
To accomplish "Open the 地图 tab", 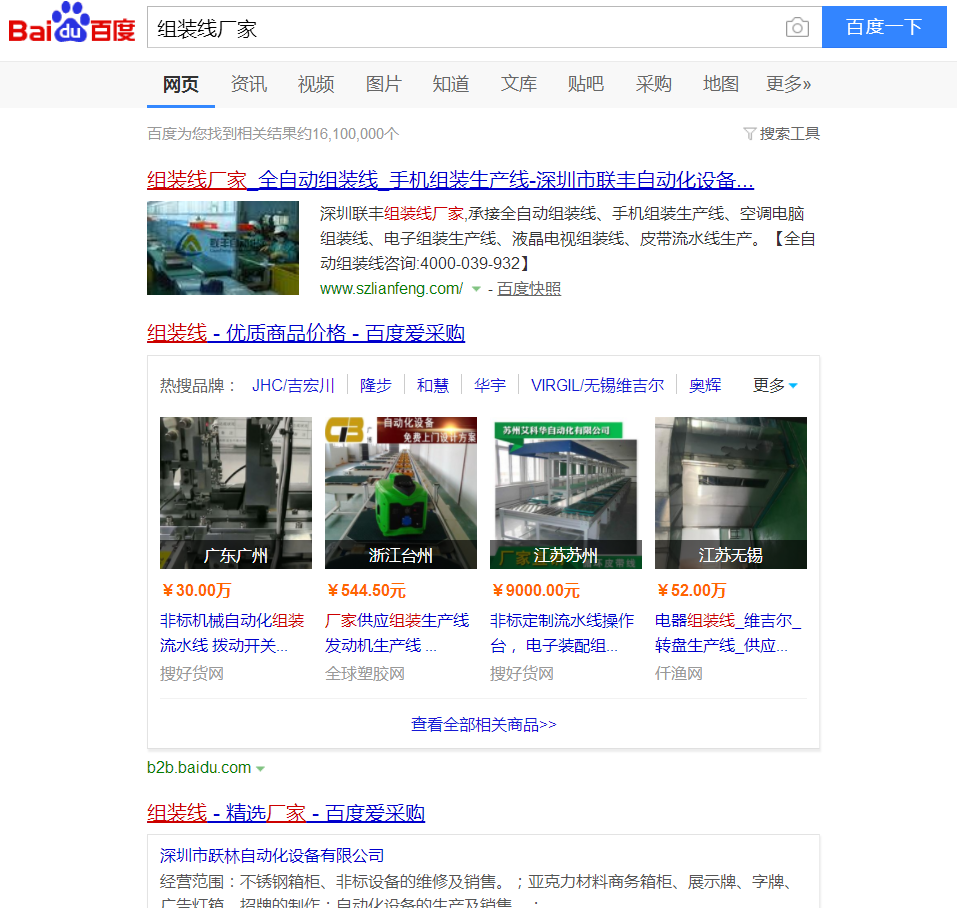I will (x=720, y=84).
